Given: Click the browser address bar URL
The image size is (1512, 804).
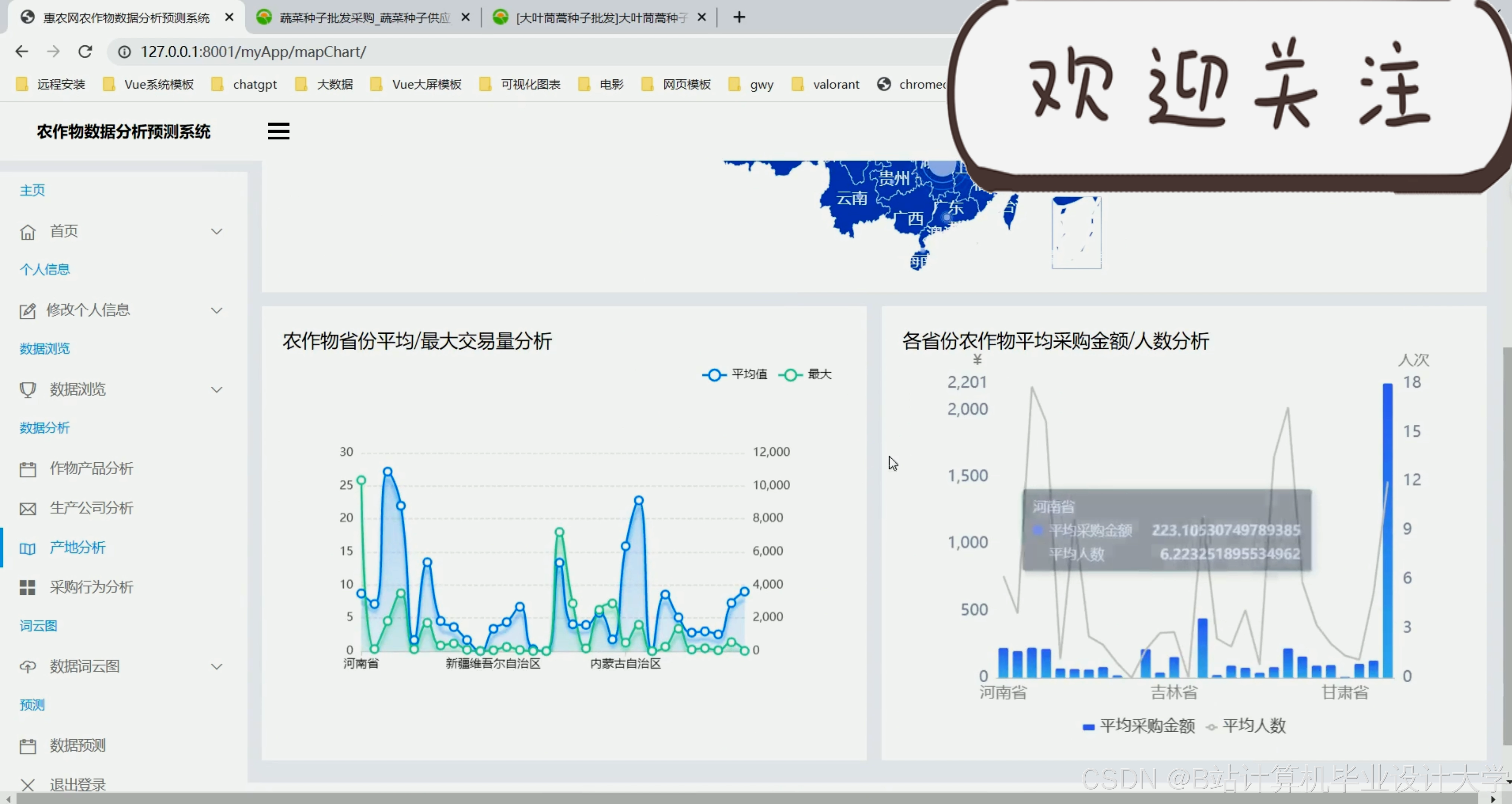Looking at the screenshot, I should pos(252,52).
